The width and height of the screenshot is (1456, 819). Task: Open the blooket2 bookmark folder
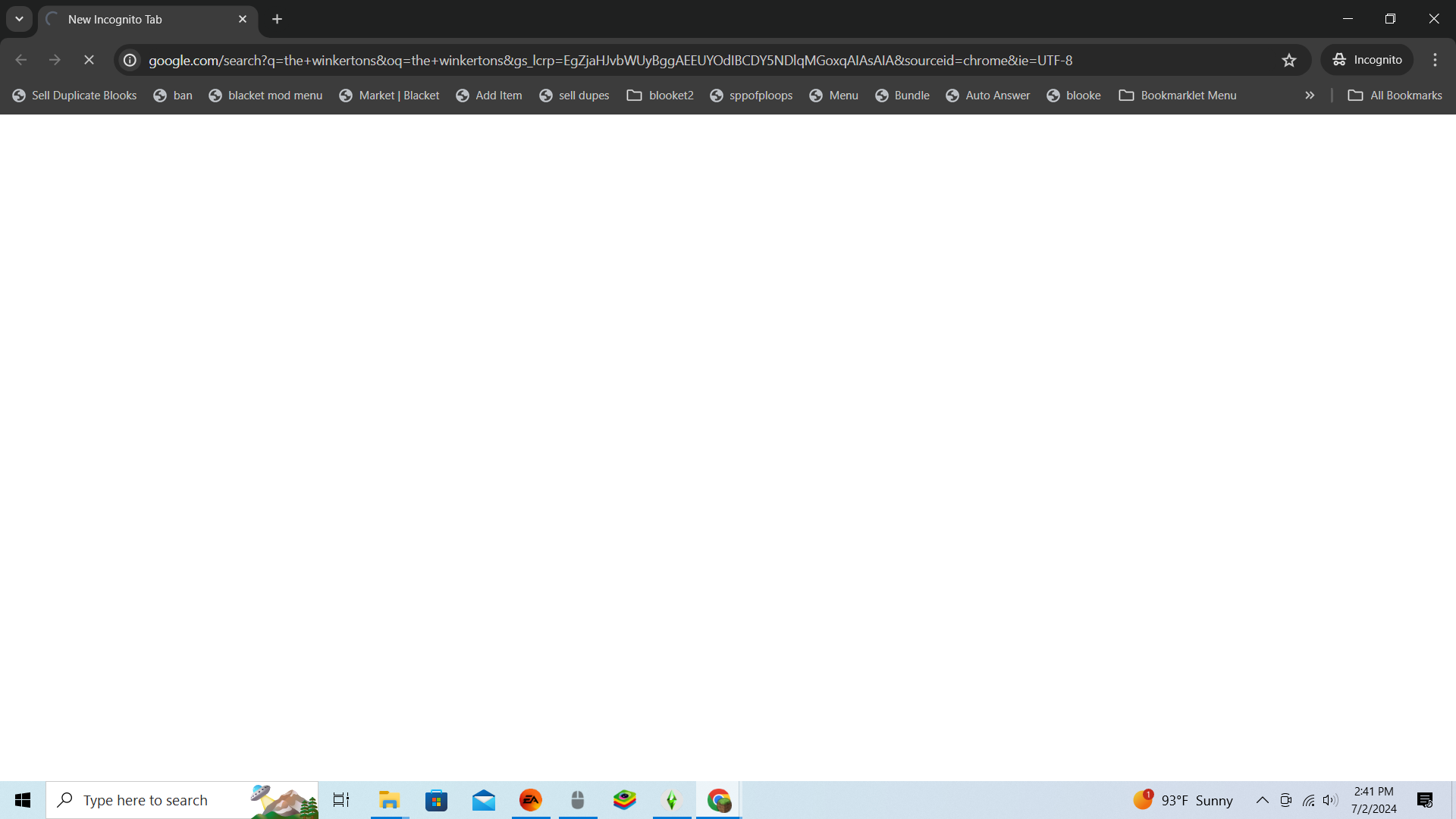pos(660,96)
